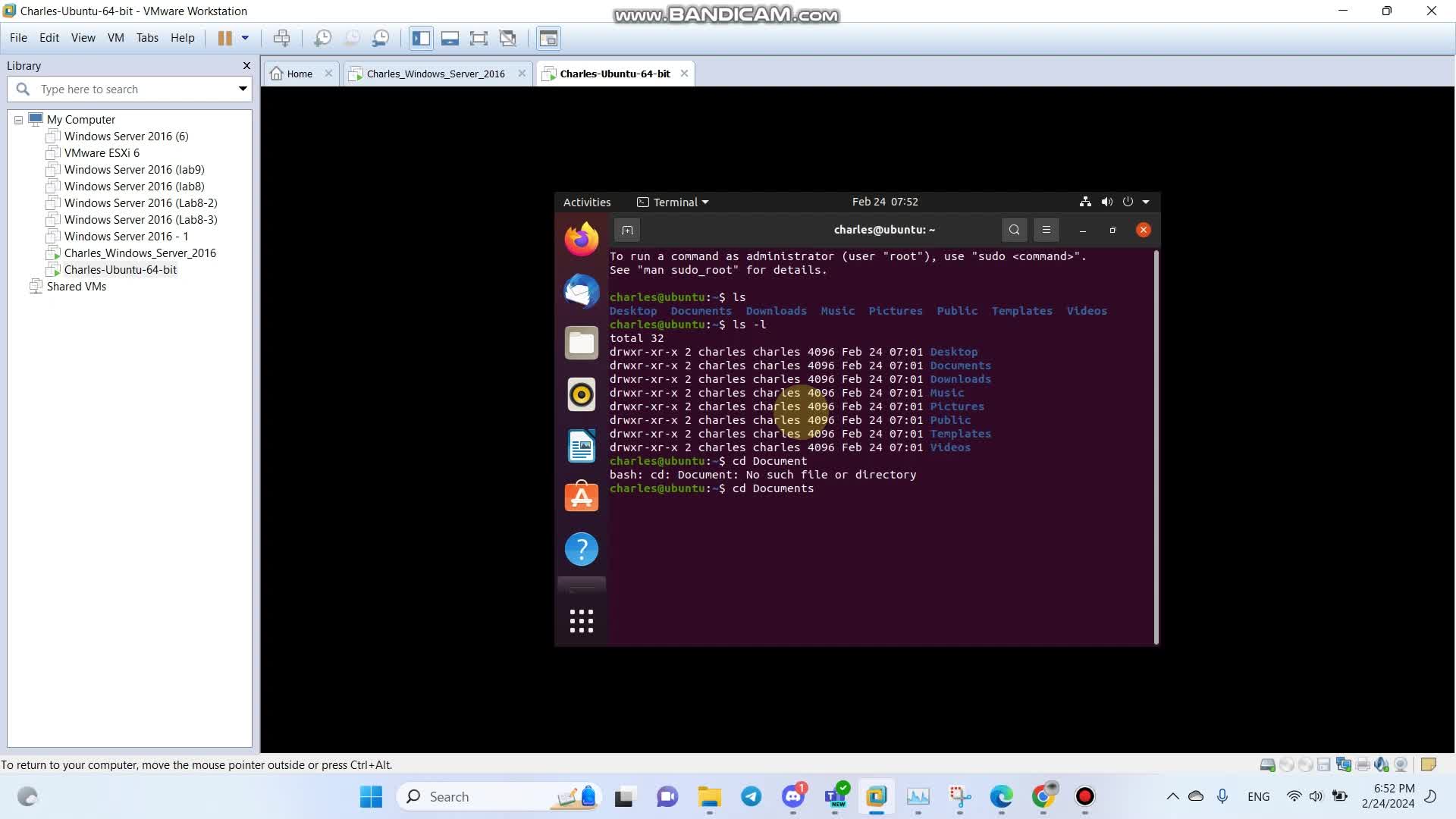Open Files manager from dock
Image resolution: width=1456 pixels, height=819 pixels.
coord(582,343)
